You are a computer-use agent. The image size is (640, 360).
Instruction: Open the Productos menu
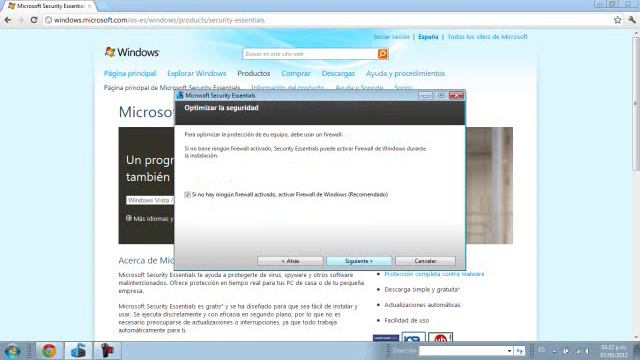[x=254, y=73]
